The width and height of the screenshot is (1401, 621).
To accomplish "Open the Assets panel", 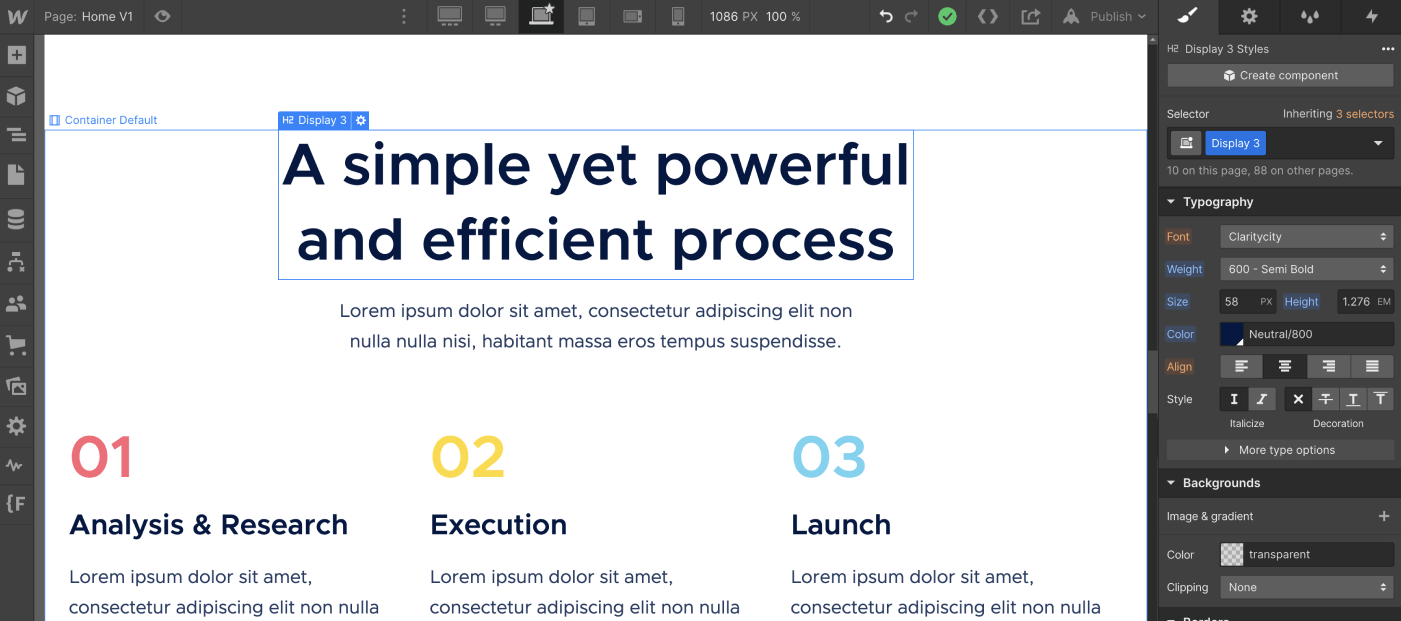I will [16, 386].
